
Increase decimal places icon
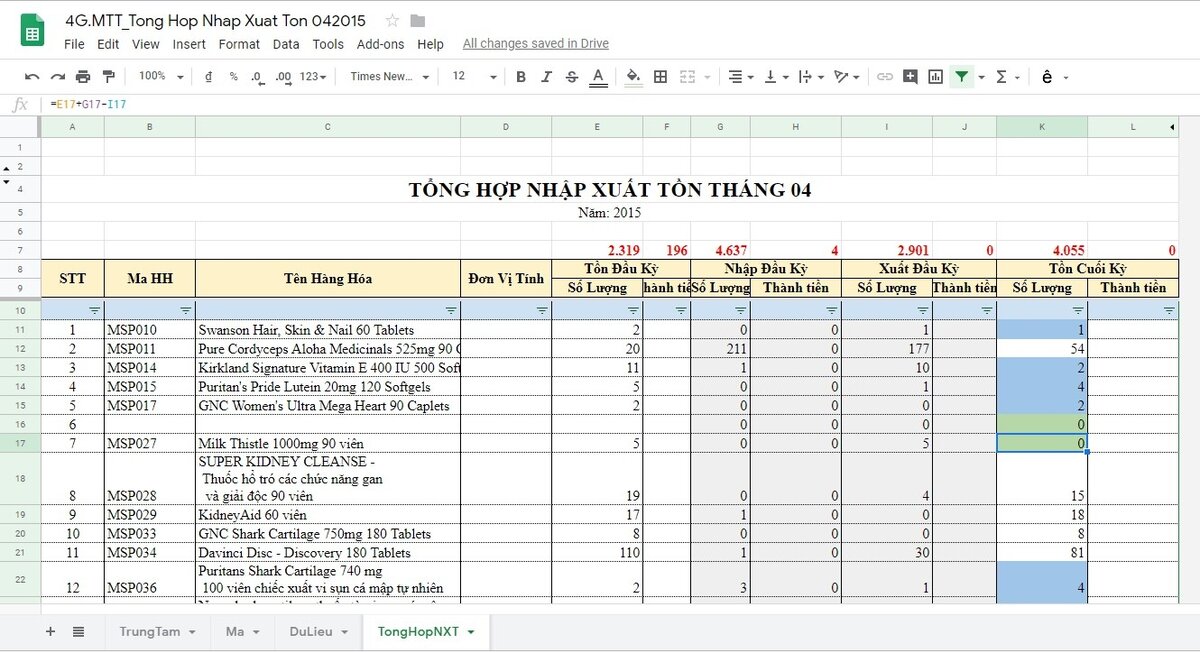pyautogui.click(x=283, y=77)
